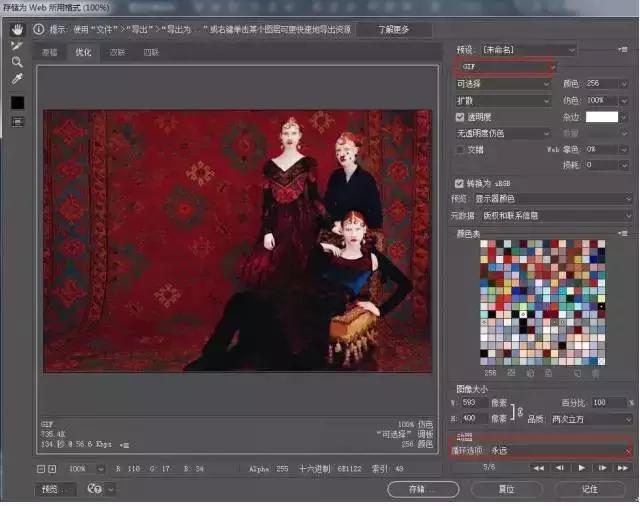Click the 预览 preview button

pyautogui.click(x=55, y=489)
